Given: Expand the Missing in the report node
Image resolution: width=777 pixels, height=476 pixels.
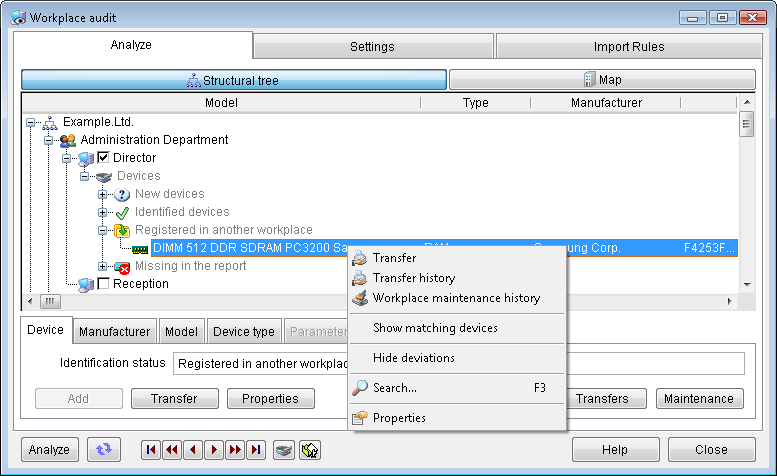Looking at the screenshot, I should coord(103,266).
